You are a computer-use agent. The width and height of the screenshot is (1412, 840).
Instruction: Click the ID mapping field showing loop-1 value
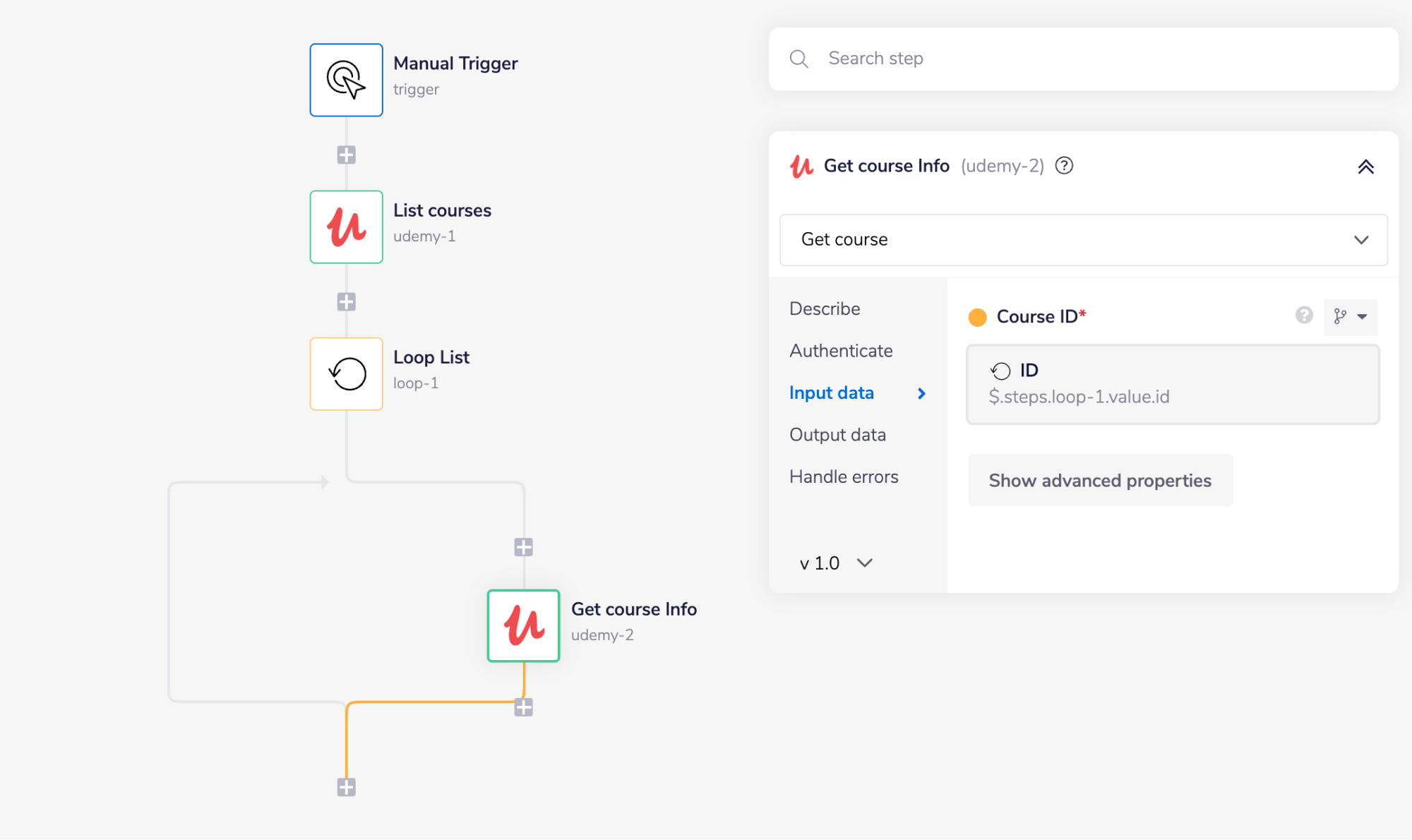[1172, 384]
